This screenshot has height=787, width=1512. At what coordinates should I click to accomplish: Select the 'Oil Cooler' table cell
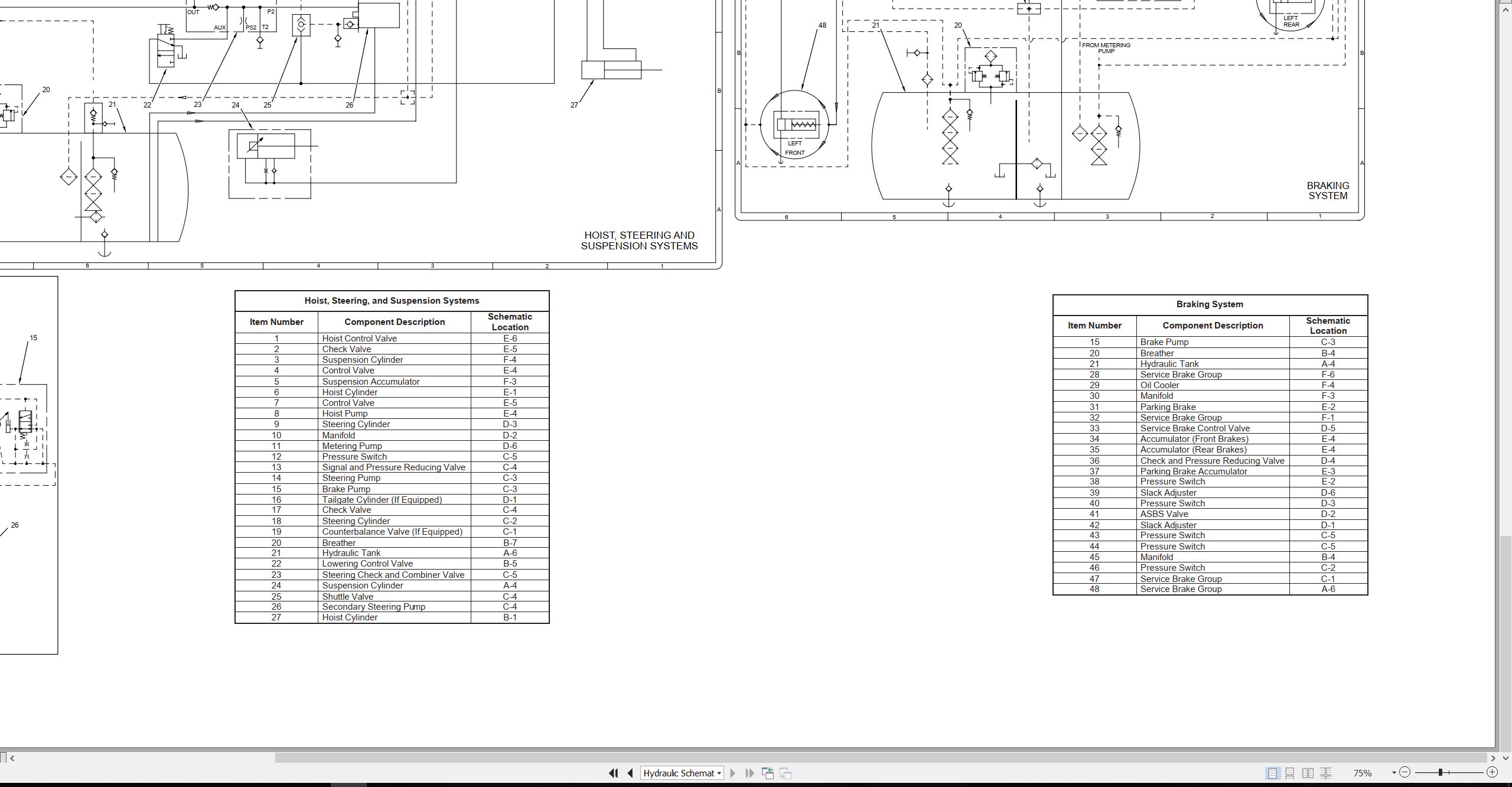pyautogui.click(x=1213, y=385)
